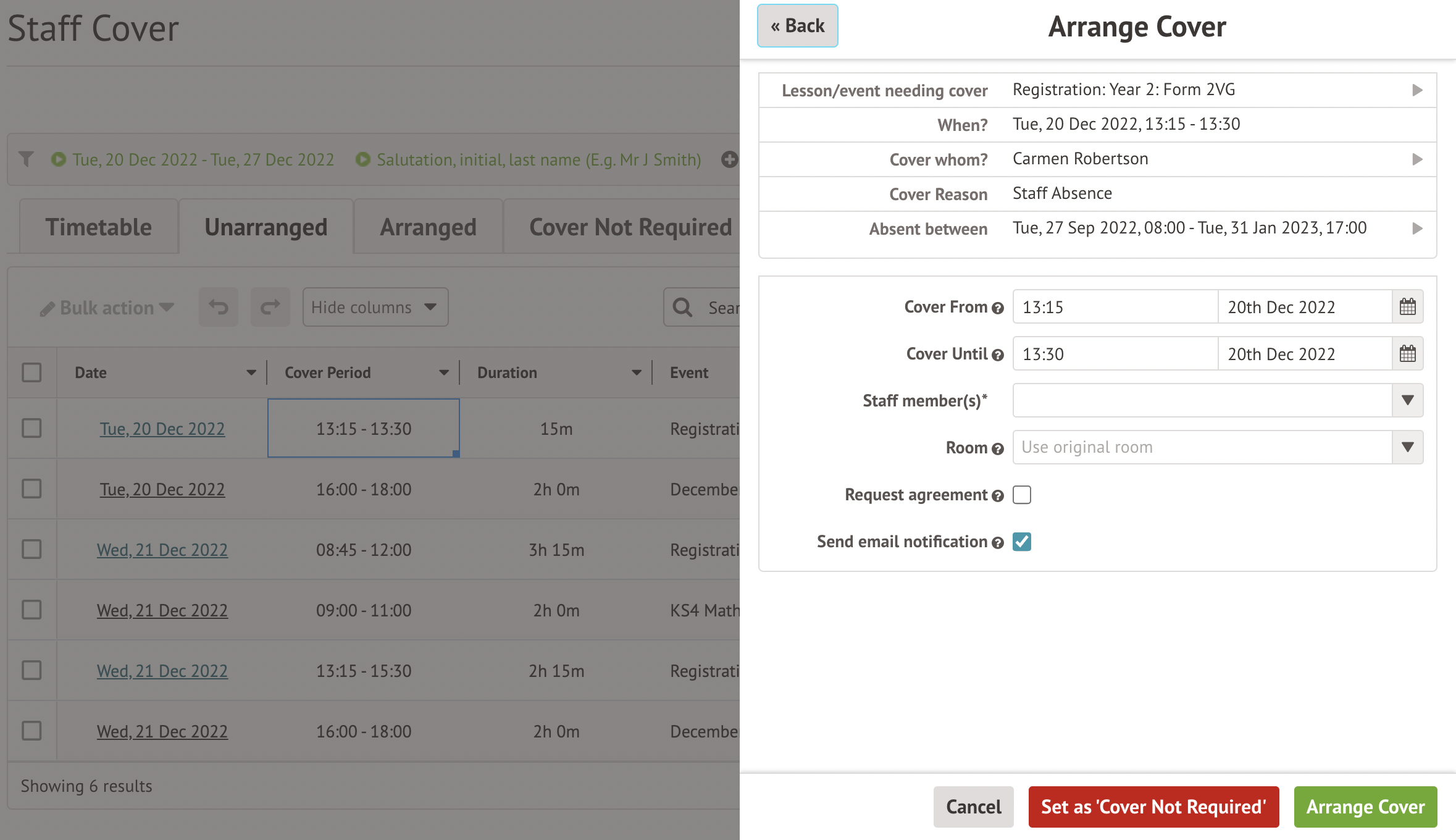Open the Staff member(s) dropdown arrow
1456x840 pixels.
[x=1407, y=401]
